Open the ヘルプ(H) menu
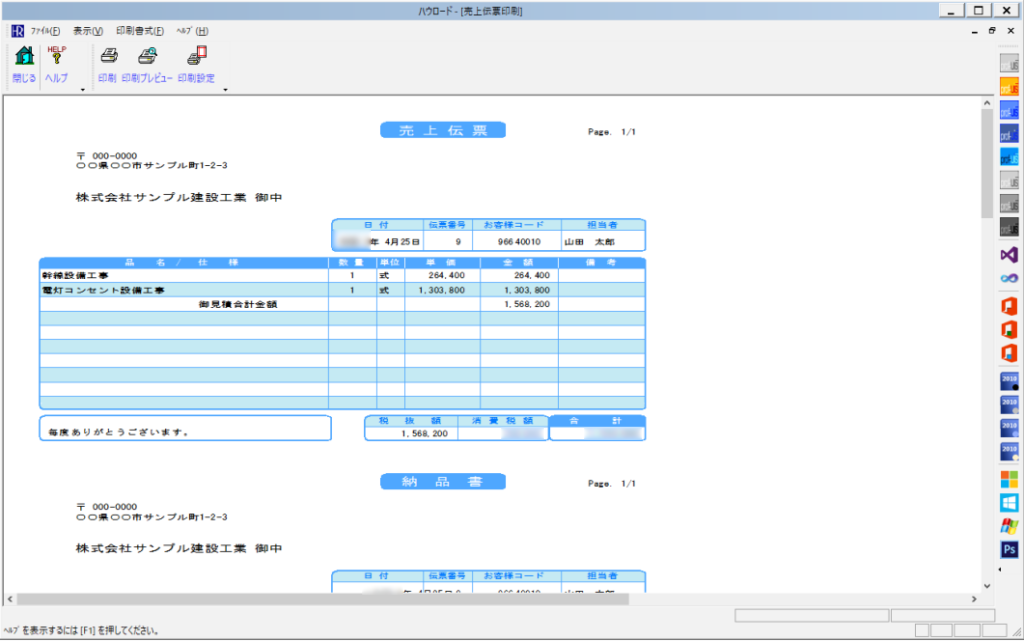 [192, 31]
